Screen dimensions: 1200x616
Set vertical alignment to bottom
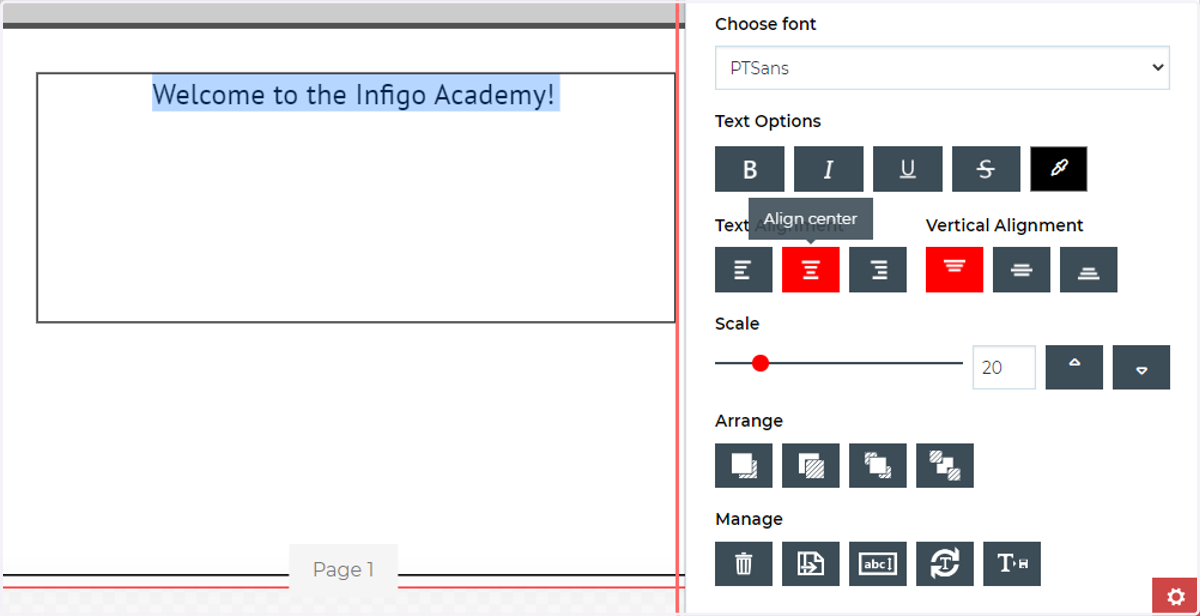pyautogui.click(x=1089, y=270)
